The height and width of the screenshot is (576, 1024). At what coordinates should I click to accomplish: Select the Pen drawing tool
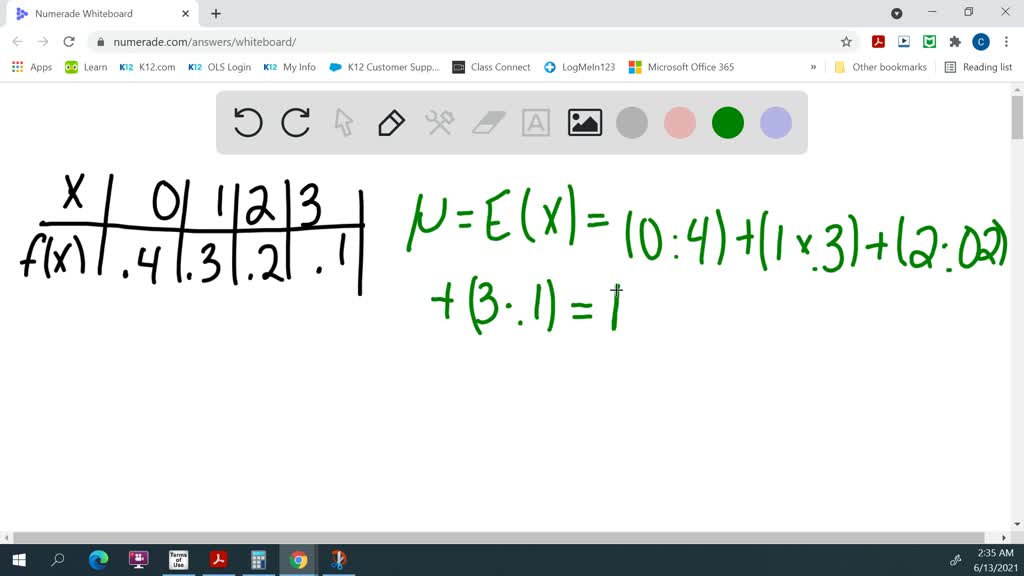coord(390,122)
